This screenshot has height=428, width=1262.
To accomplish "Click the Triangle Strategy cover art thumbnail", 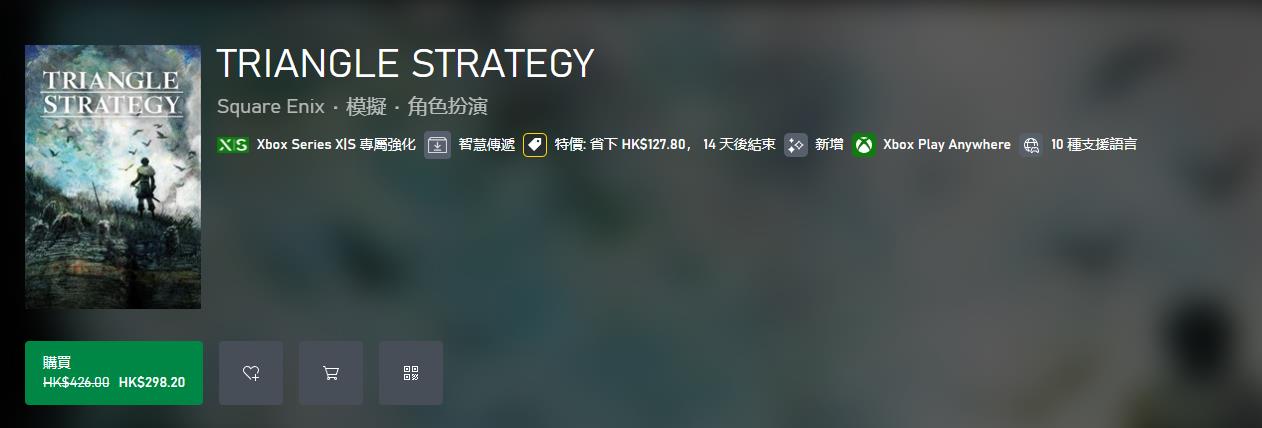I will tap(113, 177).
